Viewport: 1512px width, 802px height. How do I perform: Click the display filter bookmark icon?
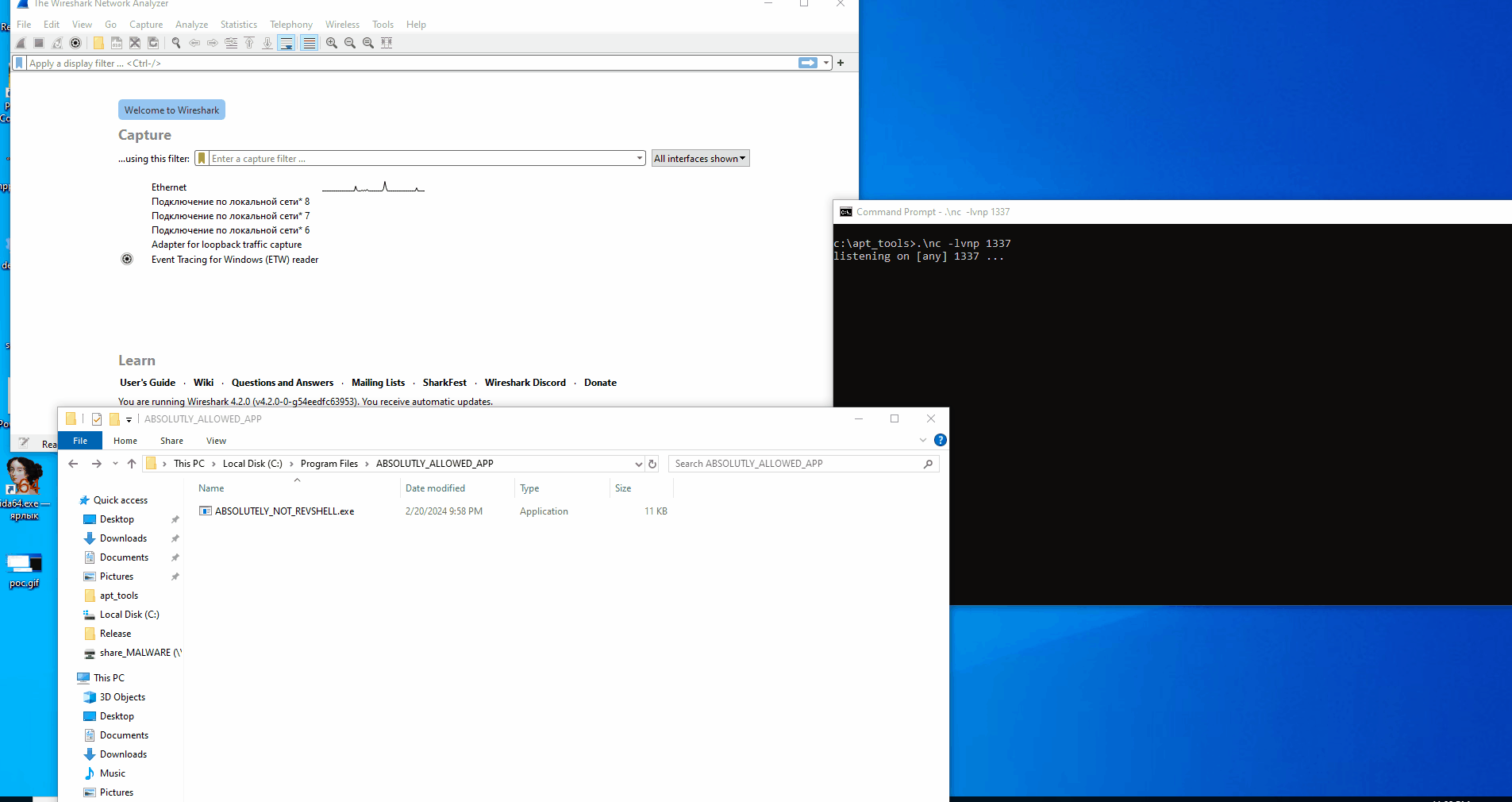[20, 63]
